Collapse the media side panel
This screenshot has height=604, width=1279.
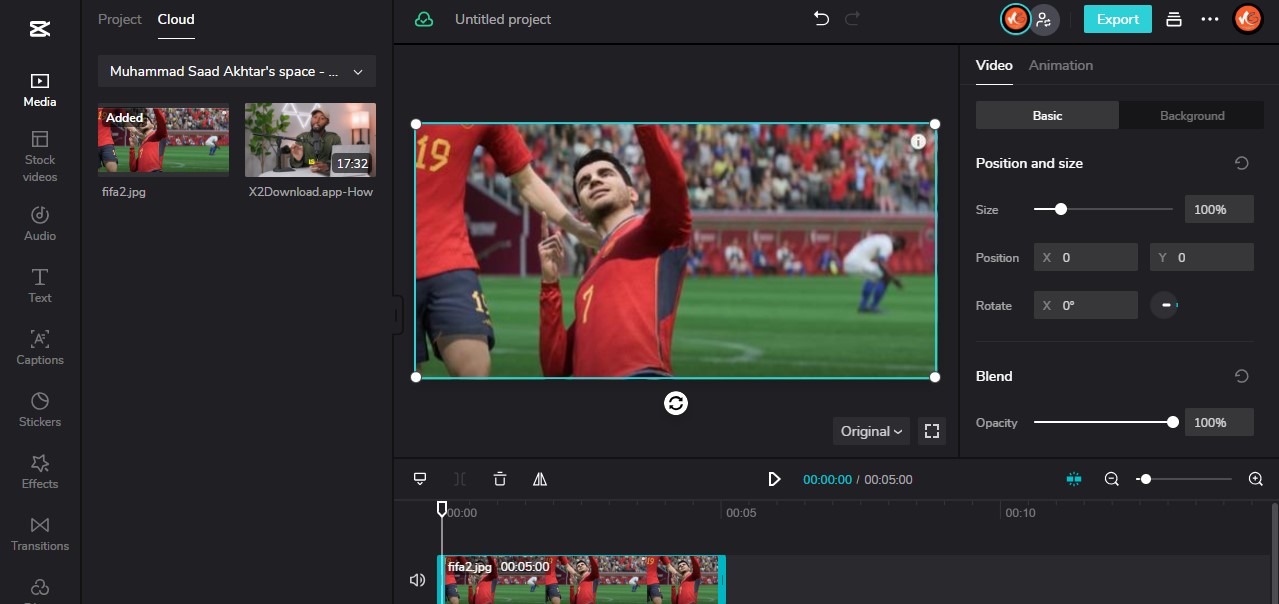397,315
